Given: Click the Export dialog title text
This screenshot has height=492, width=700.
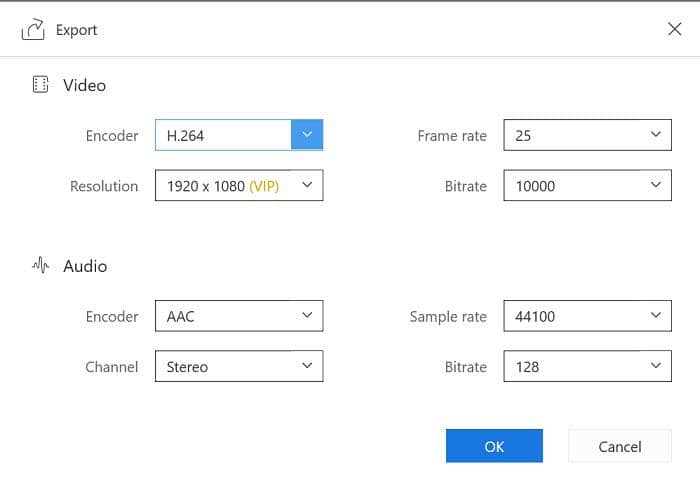Looking at the screenshot, I should point(77,30).
